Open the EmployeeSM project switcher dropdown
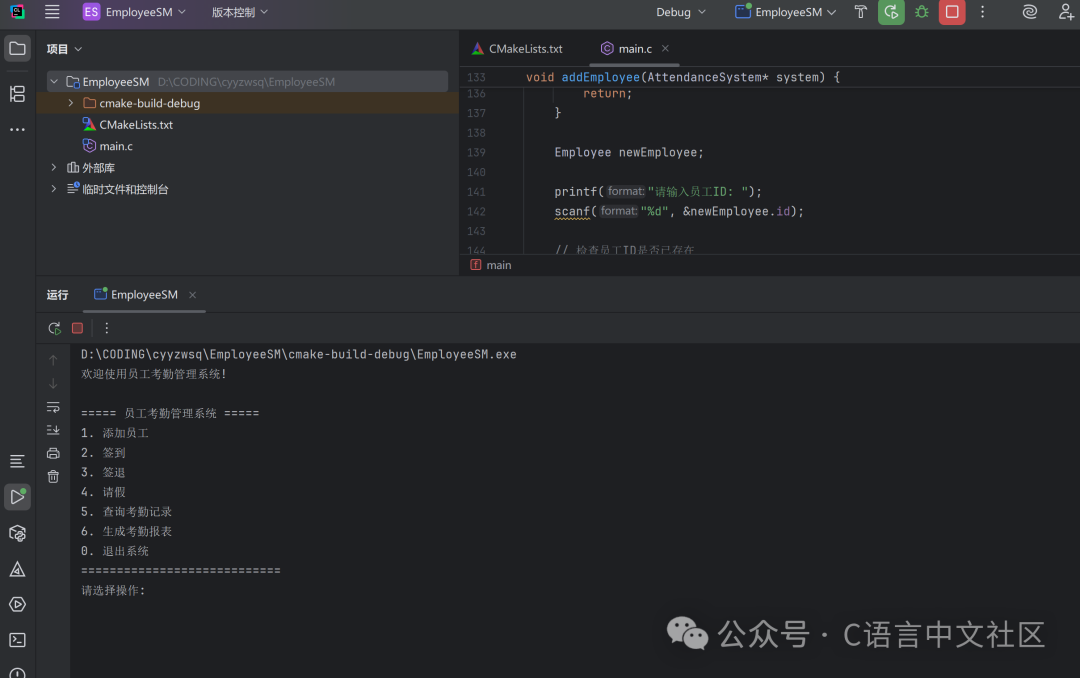This screenshot has width=1080, height=678. point(134,12)
